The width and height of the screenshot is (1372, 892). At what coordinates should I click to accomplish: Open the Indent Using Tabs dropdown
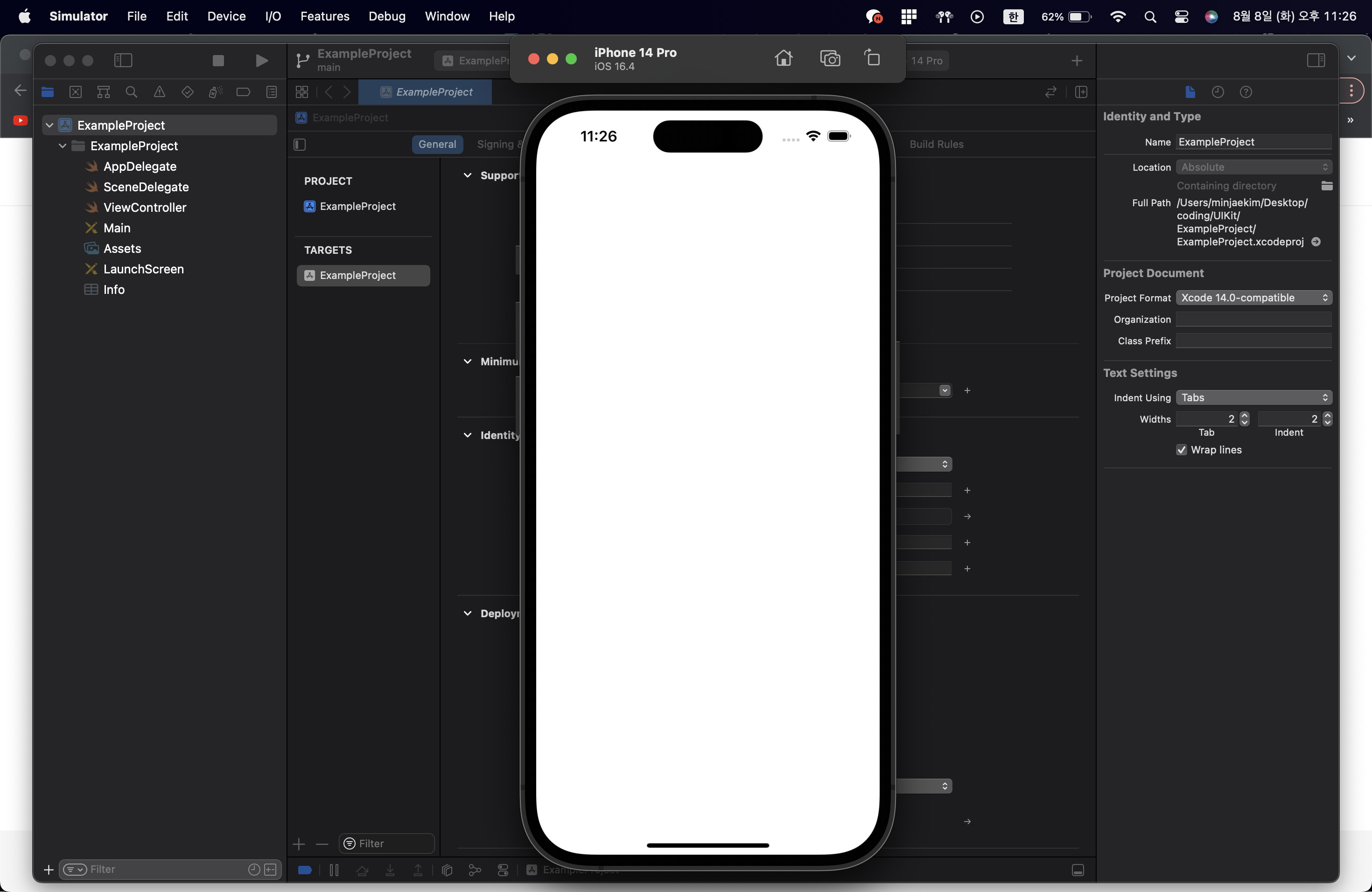click(x=1253, y=397)
